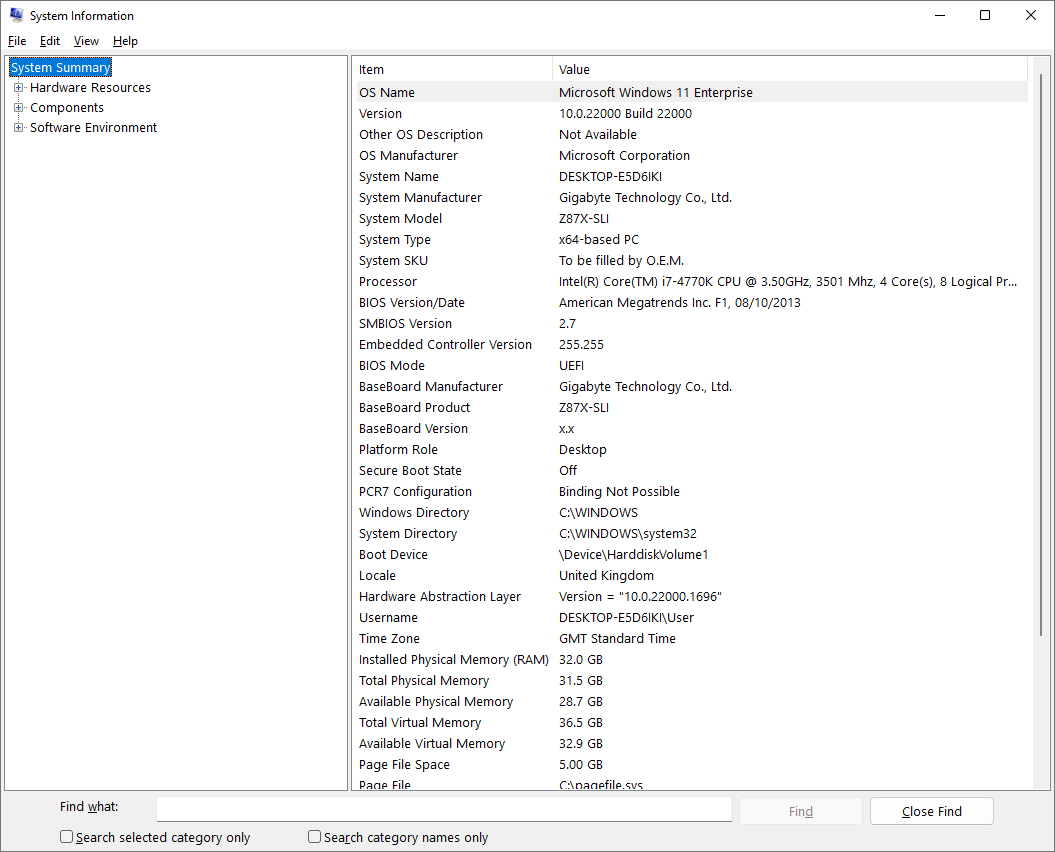Select Hardware Abstraction Layer row

pyautogui.click(x=692, y=596)
